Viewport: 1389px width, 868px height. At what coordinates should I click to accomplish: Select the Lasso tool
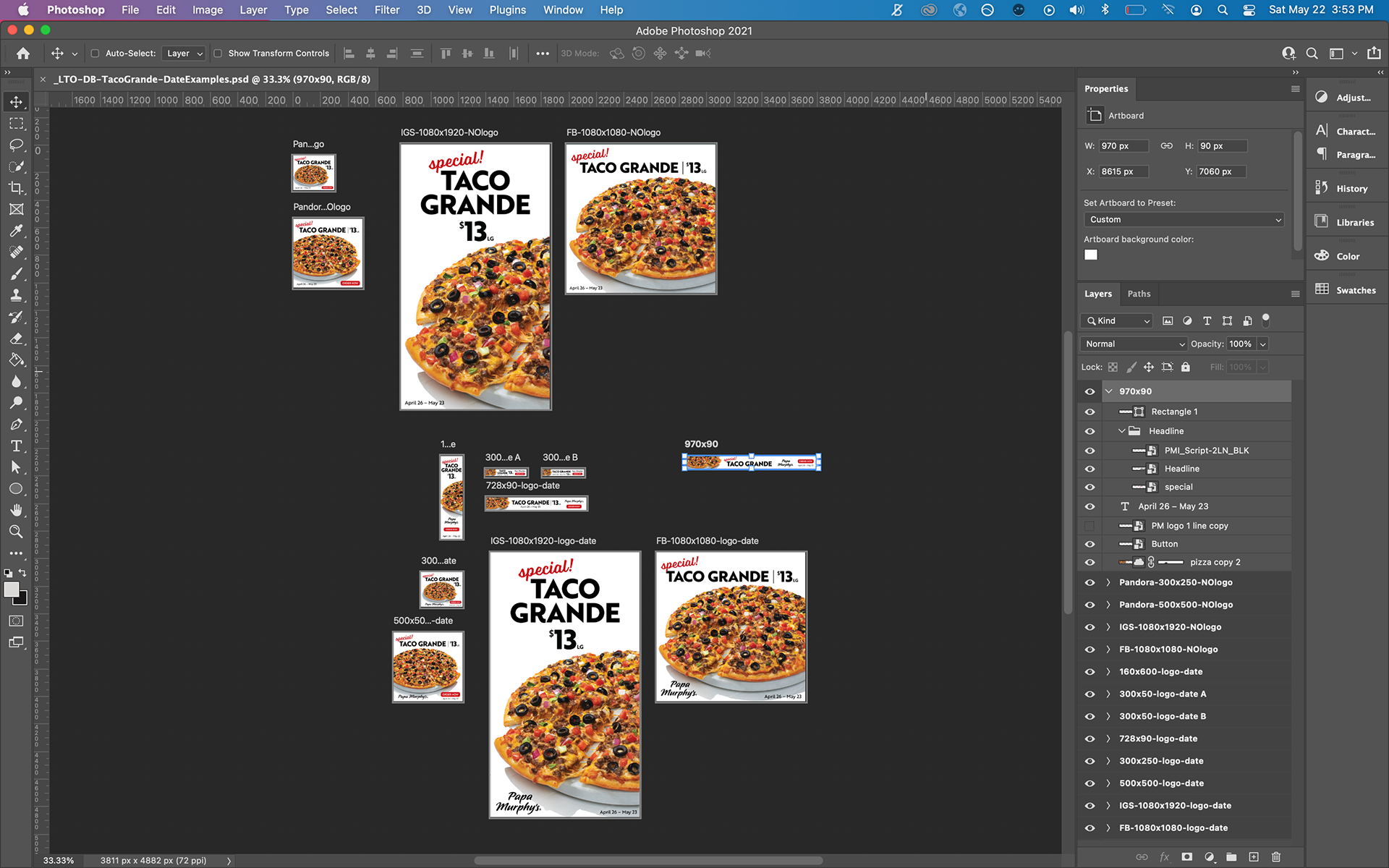16,145
